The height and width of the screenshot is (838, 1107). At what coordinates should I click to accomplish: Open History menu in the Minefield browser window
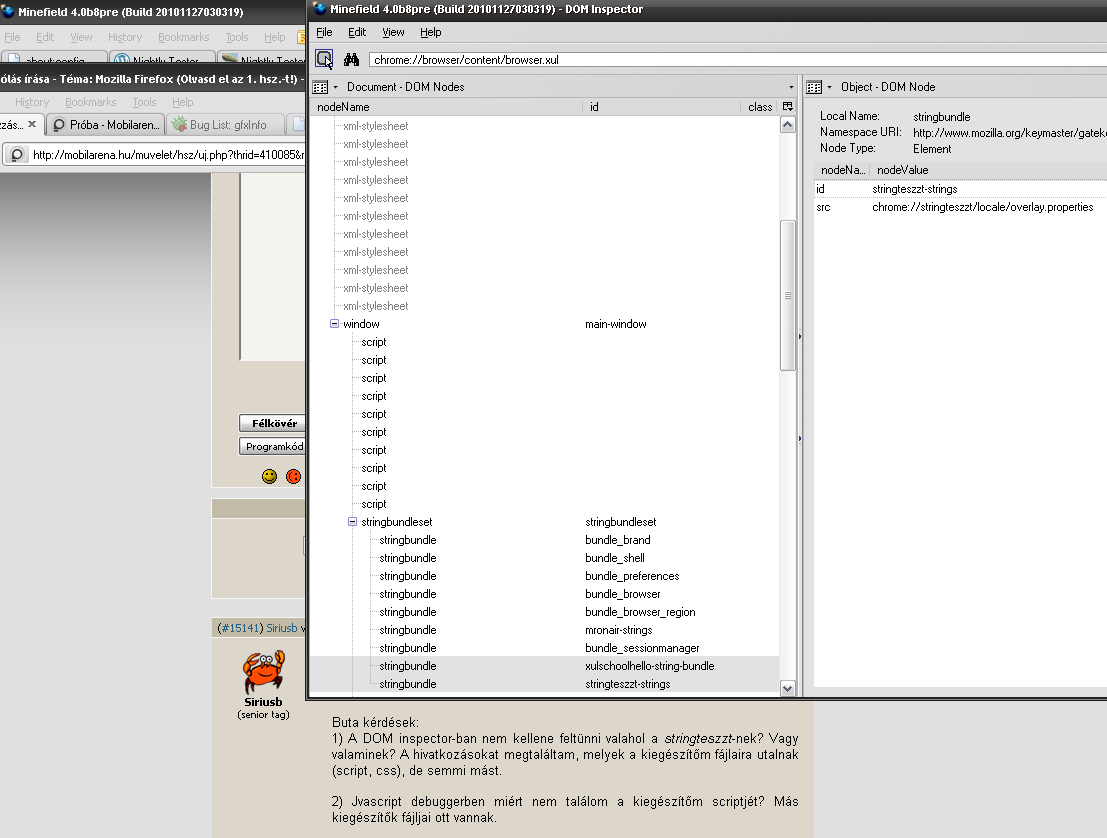pos(125,37)
